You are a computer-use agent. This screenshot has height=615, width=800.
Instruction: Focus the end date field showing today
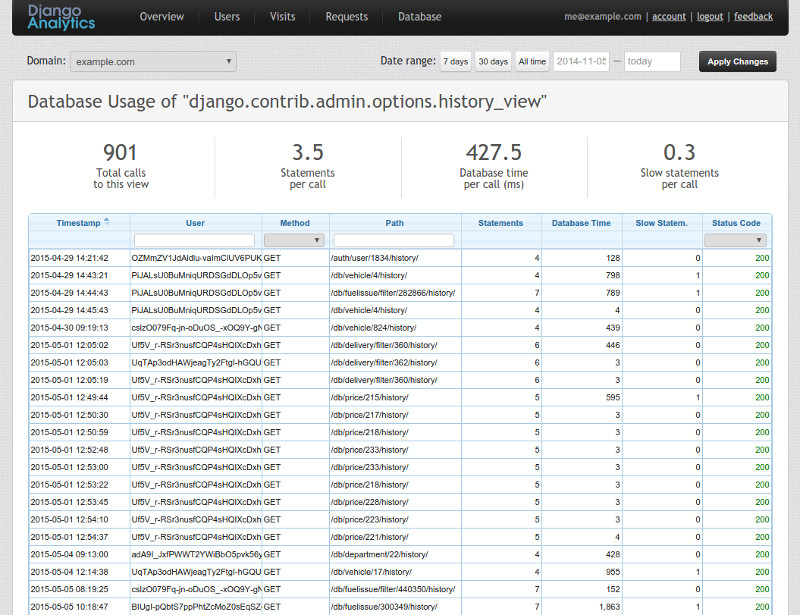653,61
